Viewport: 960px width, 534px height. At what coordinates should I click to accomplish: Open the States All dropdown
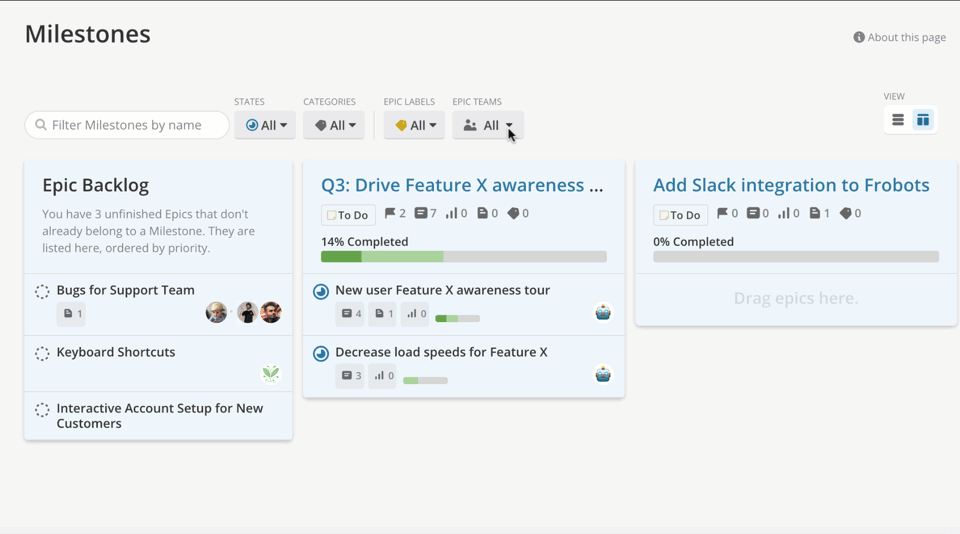point(265,125)
